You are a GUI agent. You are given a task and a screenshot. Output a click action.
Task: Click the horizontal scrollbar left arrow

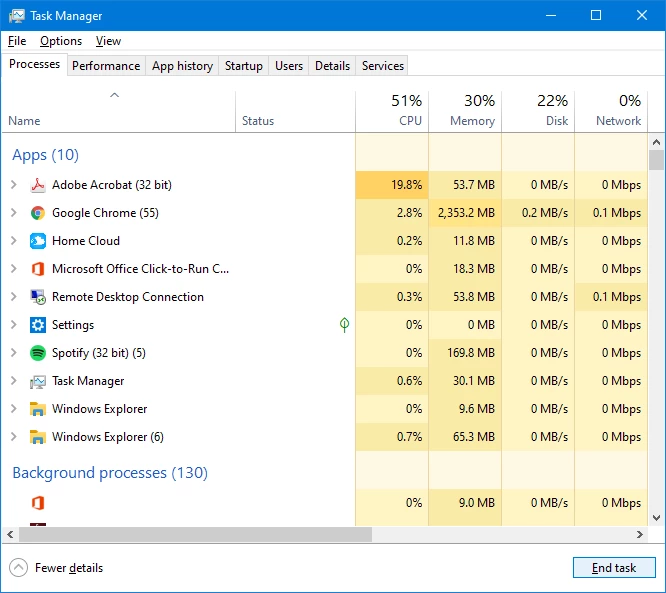[10, 534]
